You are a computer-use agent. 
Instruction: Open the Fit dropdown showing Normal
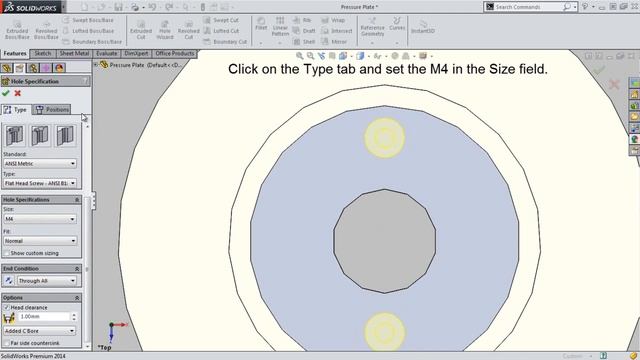pyautogui.click(x=40, y=241)
